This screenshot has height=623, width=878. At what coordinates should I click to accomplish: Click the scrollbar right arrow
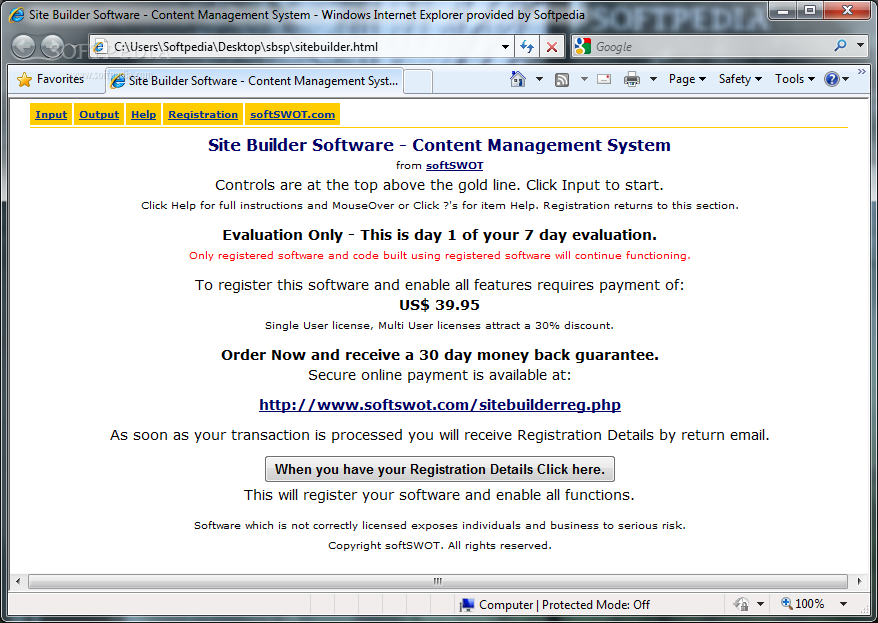(x=859, y=582)
